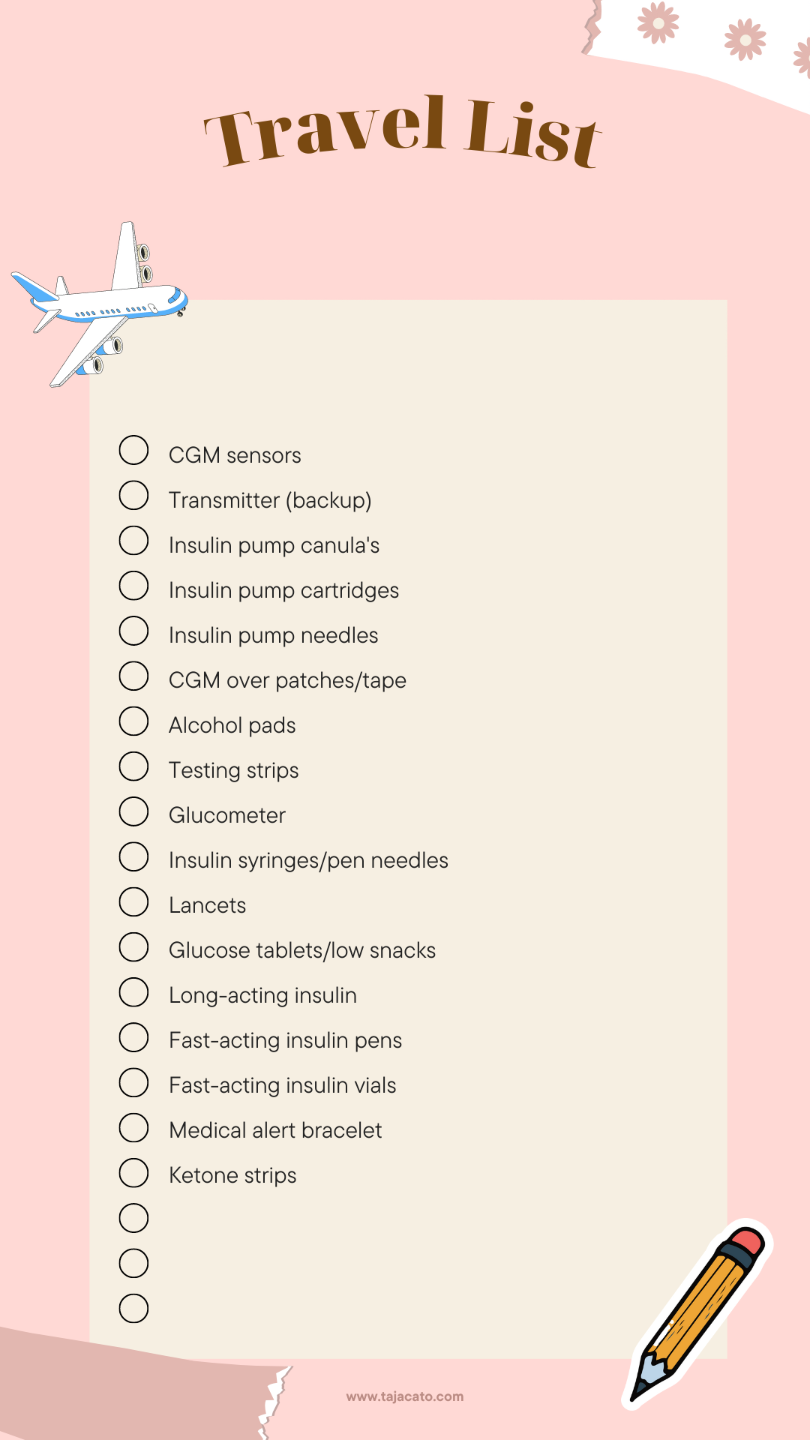Tick the Lancets checkbox
Screen dimensions: 810x1440
click(x=134, y=901)
